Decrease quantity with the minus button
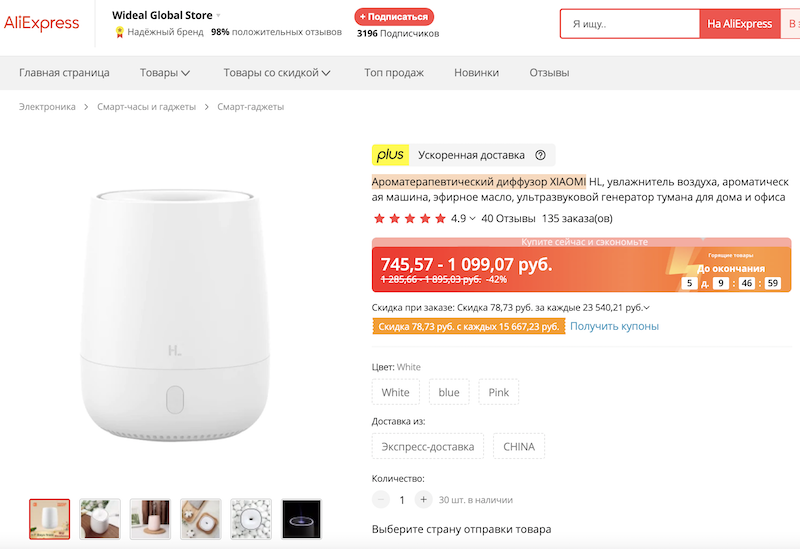This screenshot has width=800, height=549. (381, 499)
